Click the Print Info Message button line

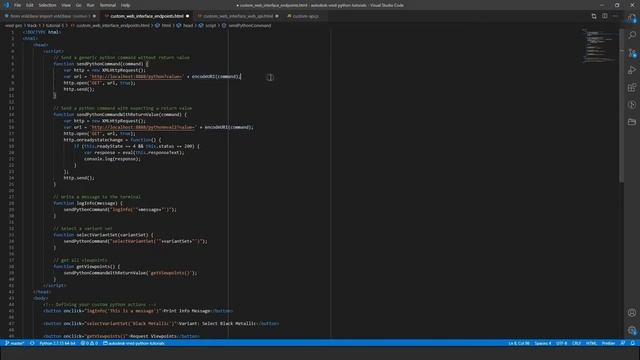click(x=138, y=311)
